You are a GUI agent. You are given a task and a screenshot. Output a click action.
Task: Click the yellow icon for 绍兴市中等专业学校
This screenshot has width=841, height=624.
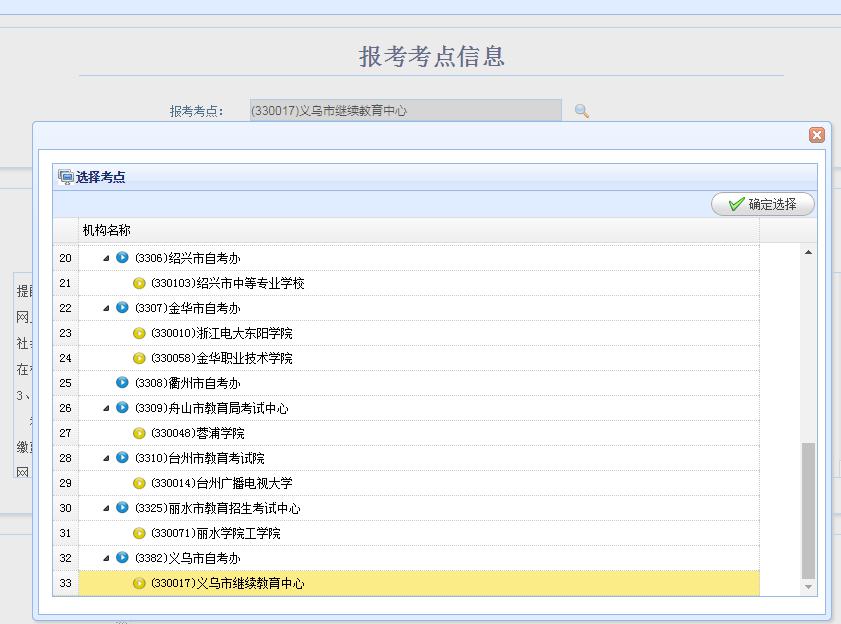139,283
